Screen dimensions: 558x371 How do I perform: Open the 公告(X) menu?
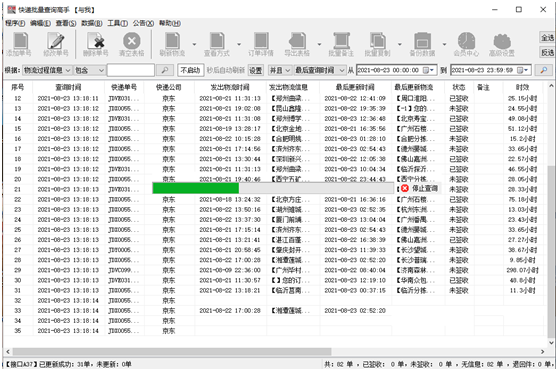pyautogui.click(x=143, y=23)
